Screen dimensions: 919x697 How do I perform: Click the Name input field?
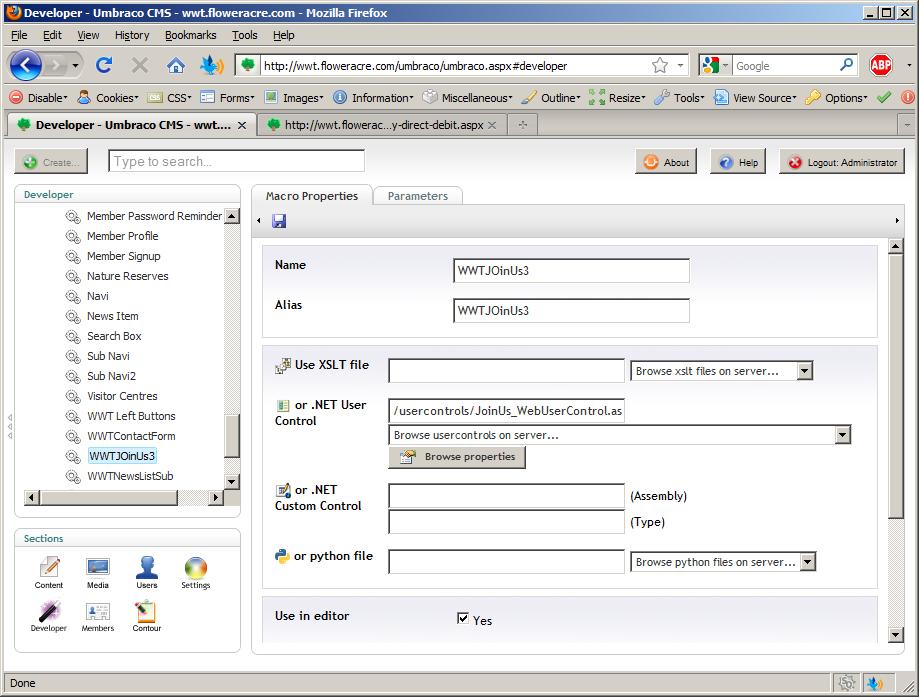tap(571, 271)
